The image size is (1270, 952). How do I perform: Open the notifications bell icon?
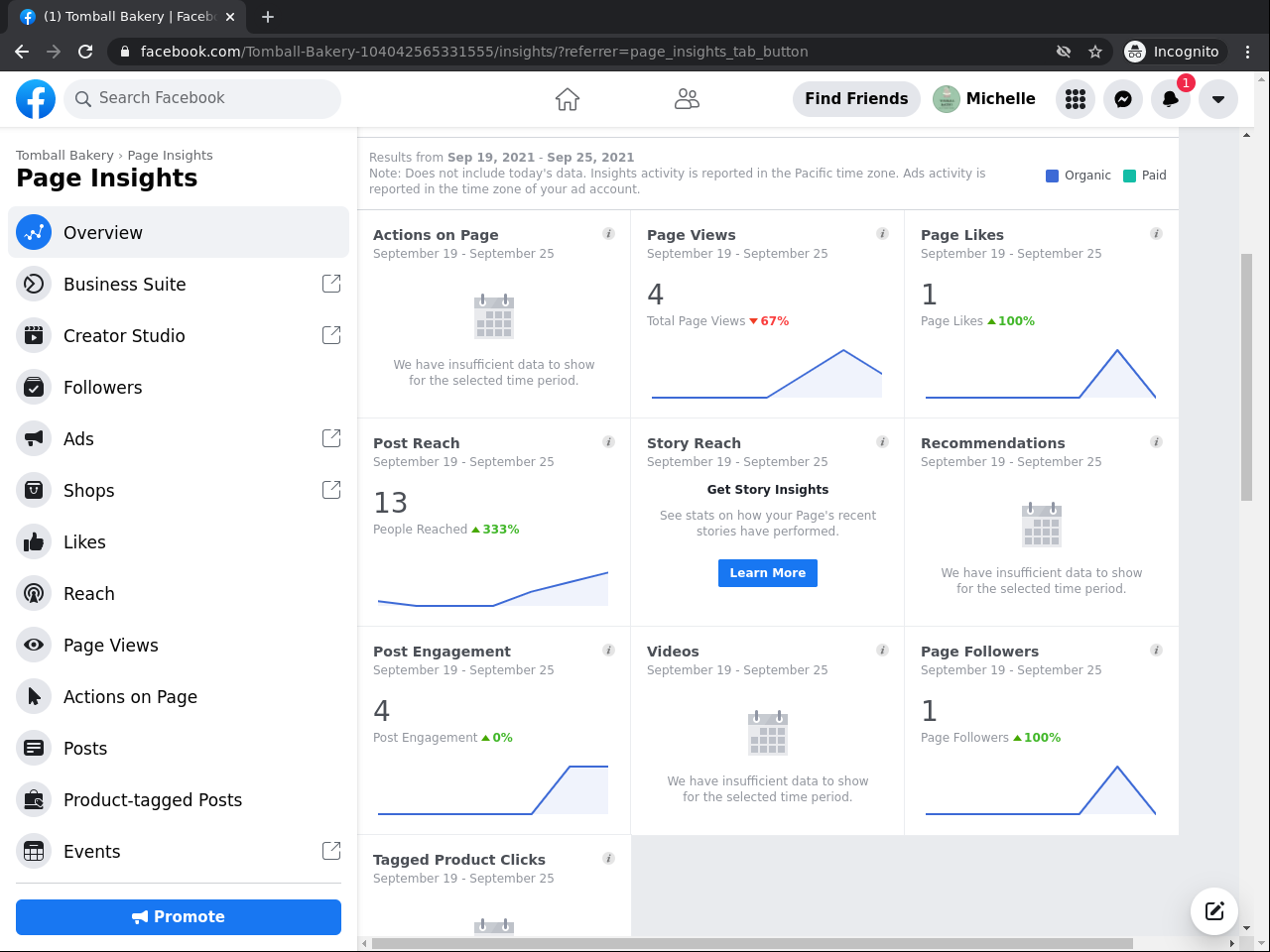coord(1171,99)
